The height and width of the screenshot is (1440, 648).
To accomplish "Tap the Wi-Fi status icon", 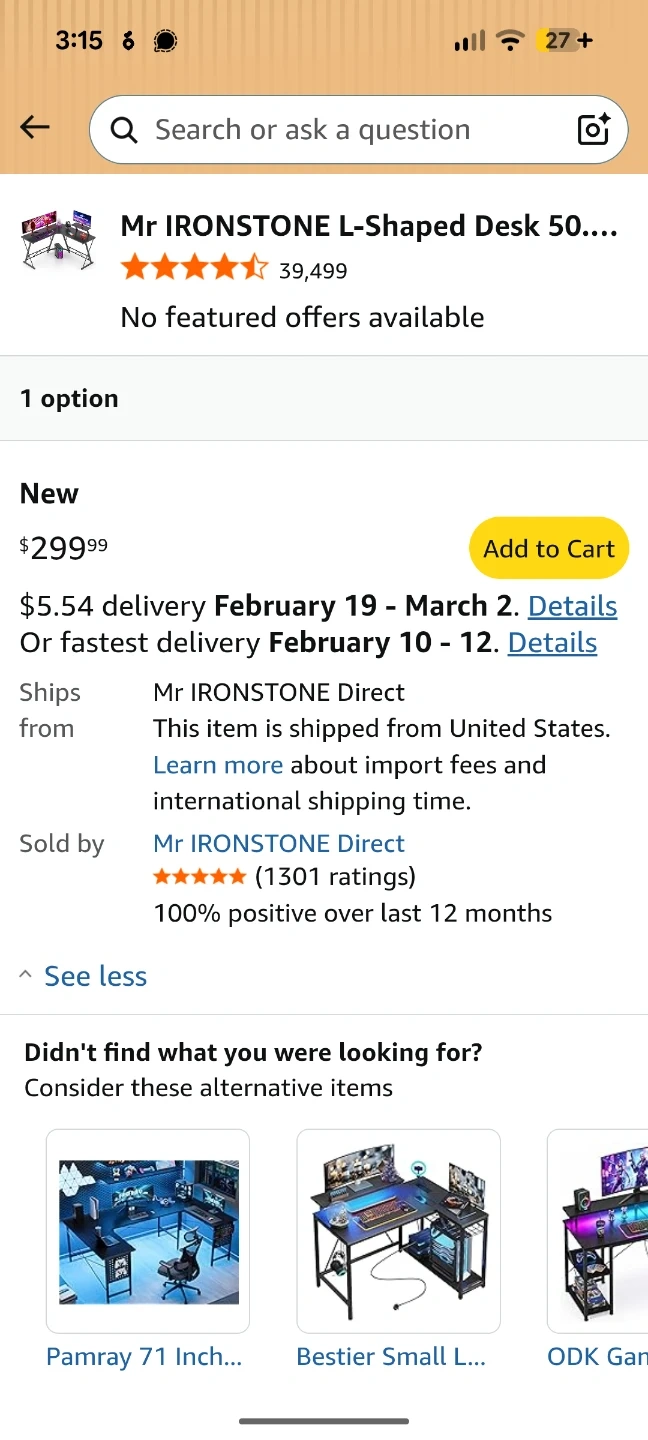I will (510, 41).
